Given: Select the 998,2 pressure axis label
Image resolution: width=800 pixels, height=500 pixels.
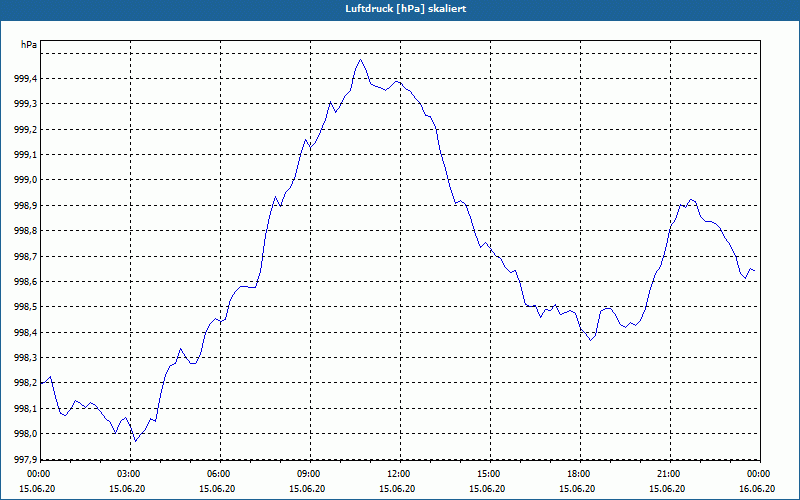Looking at the screenshot, I should [26, 383].
